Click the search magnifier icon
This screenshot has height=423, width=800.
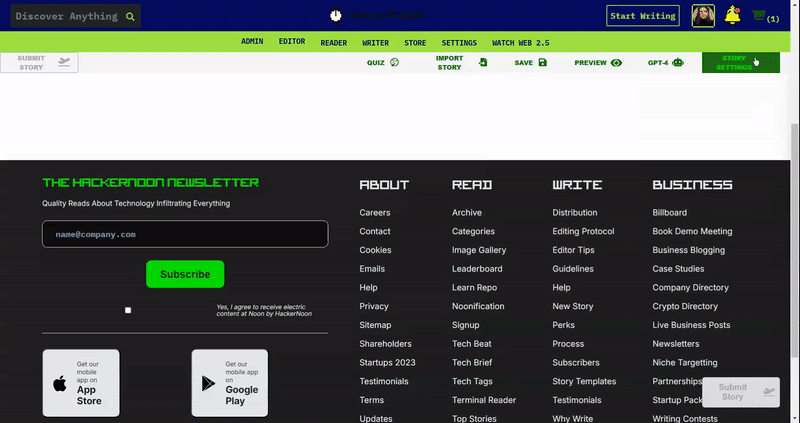[x=130, y=16]
